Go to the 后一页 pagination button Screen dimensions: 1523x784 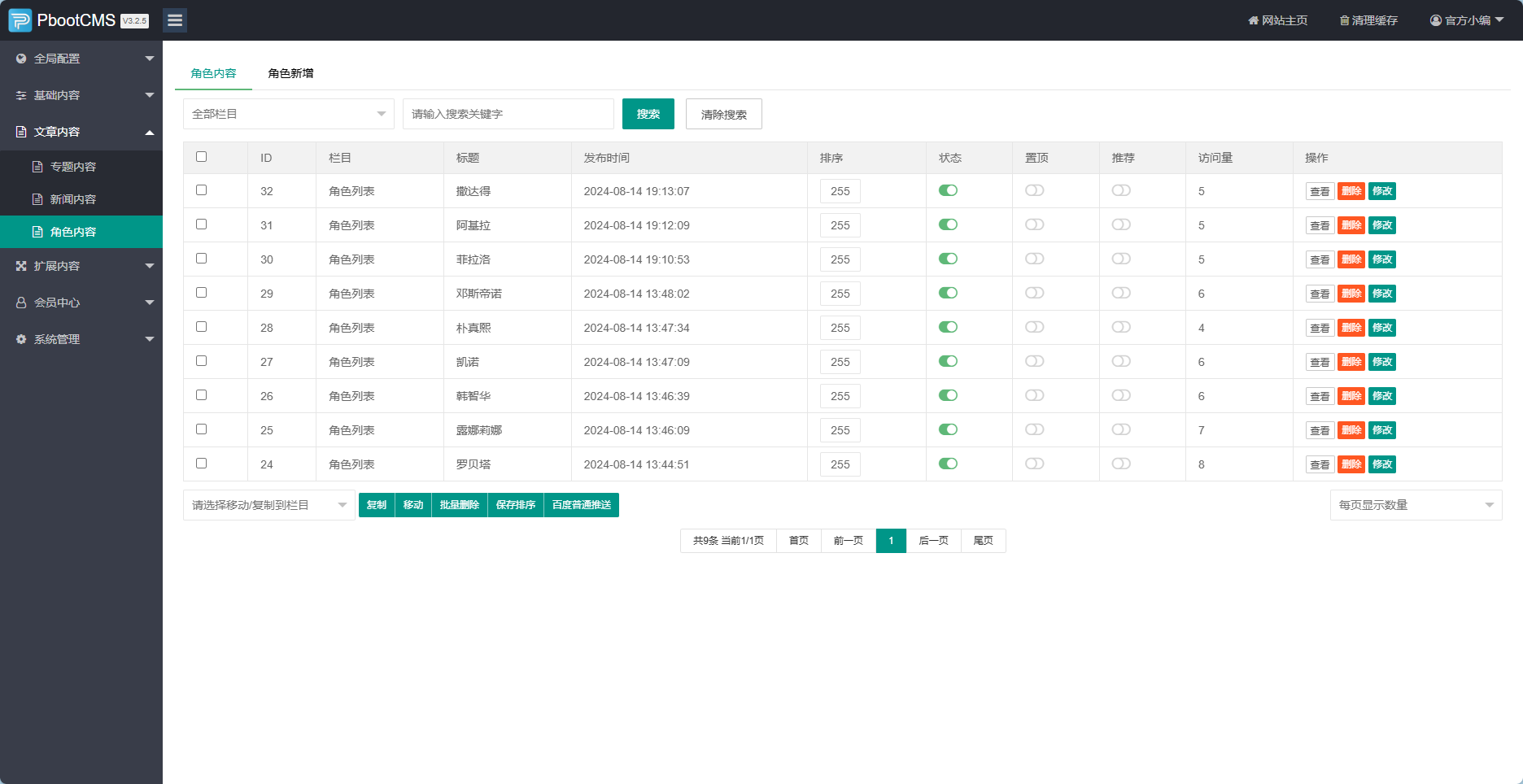coord(934,541)
